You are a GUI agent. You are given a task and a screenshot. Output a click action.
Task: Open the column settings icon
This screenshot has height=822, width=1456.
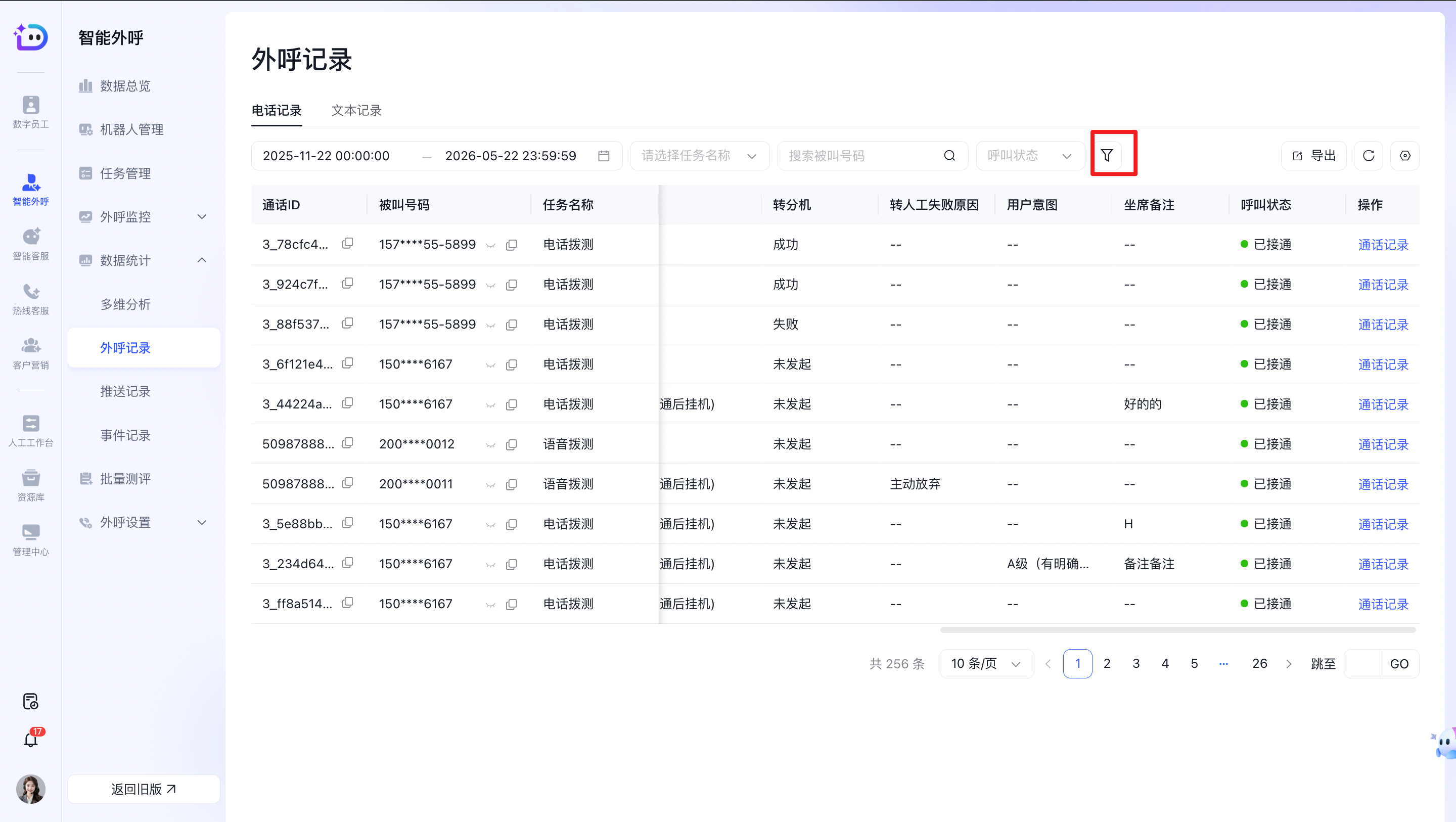click(x=1404, y=156)
